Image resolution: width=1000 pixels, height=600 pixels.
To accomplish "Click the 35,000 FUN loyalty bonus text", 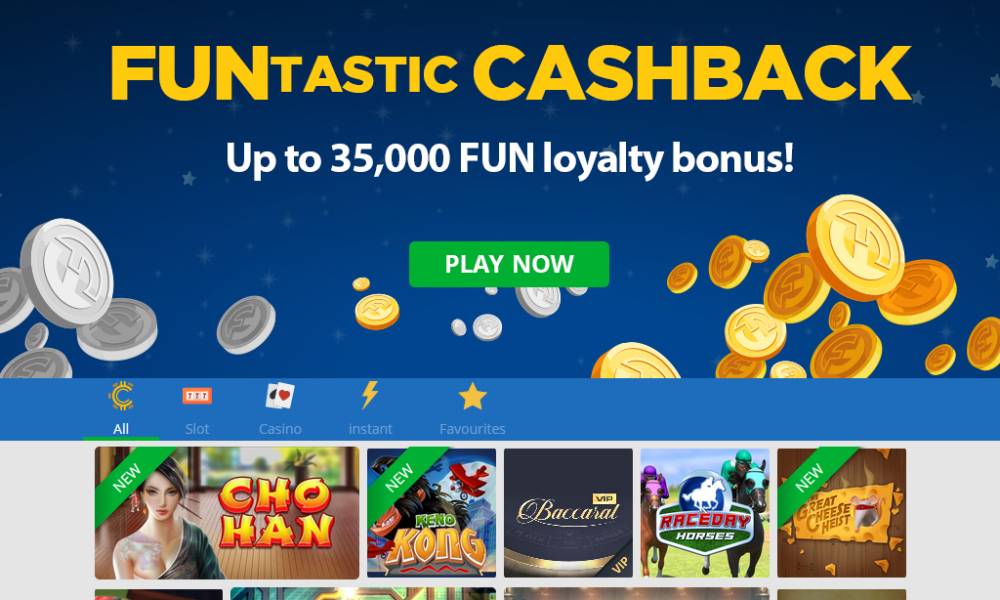I will pos(510,157).
